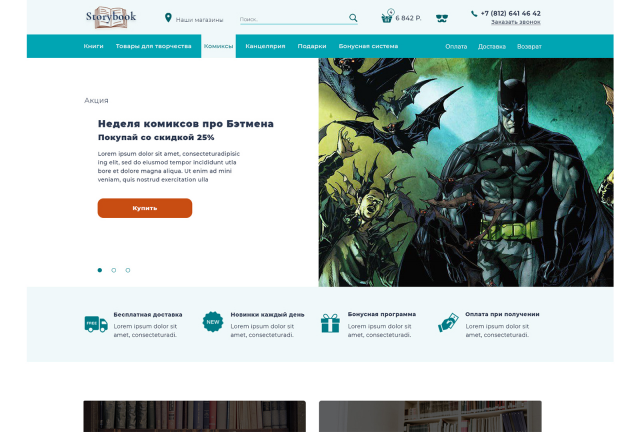Click the magnifier search icon
The image size is (640, 432).
[x=353, y=18]
